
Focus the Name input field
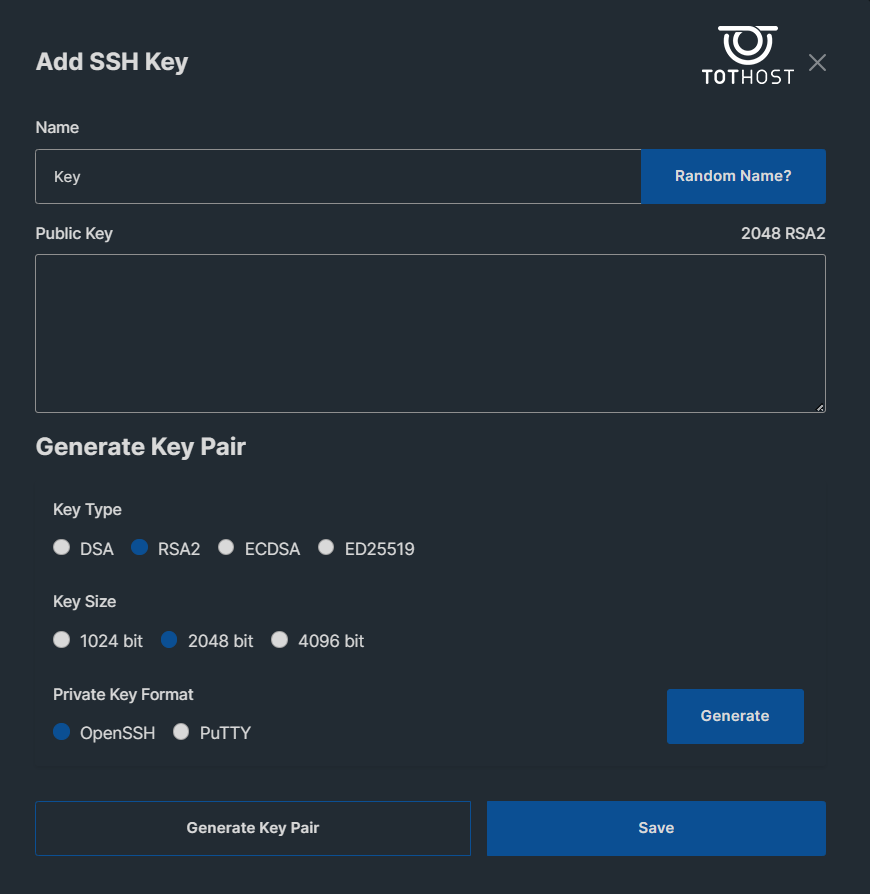click(x=338, y=176)
